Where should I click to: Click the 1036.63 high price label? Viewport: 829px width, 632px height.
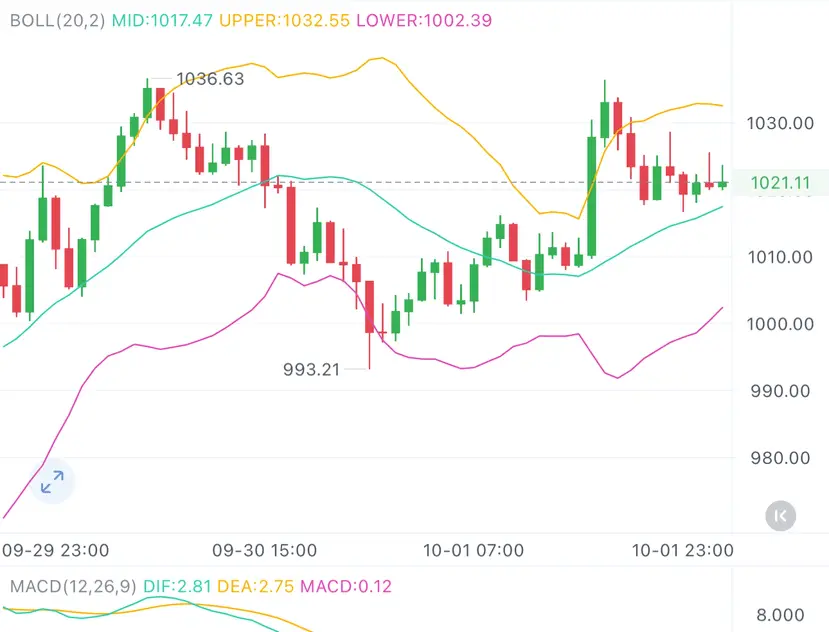(x=210, y=79)
